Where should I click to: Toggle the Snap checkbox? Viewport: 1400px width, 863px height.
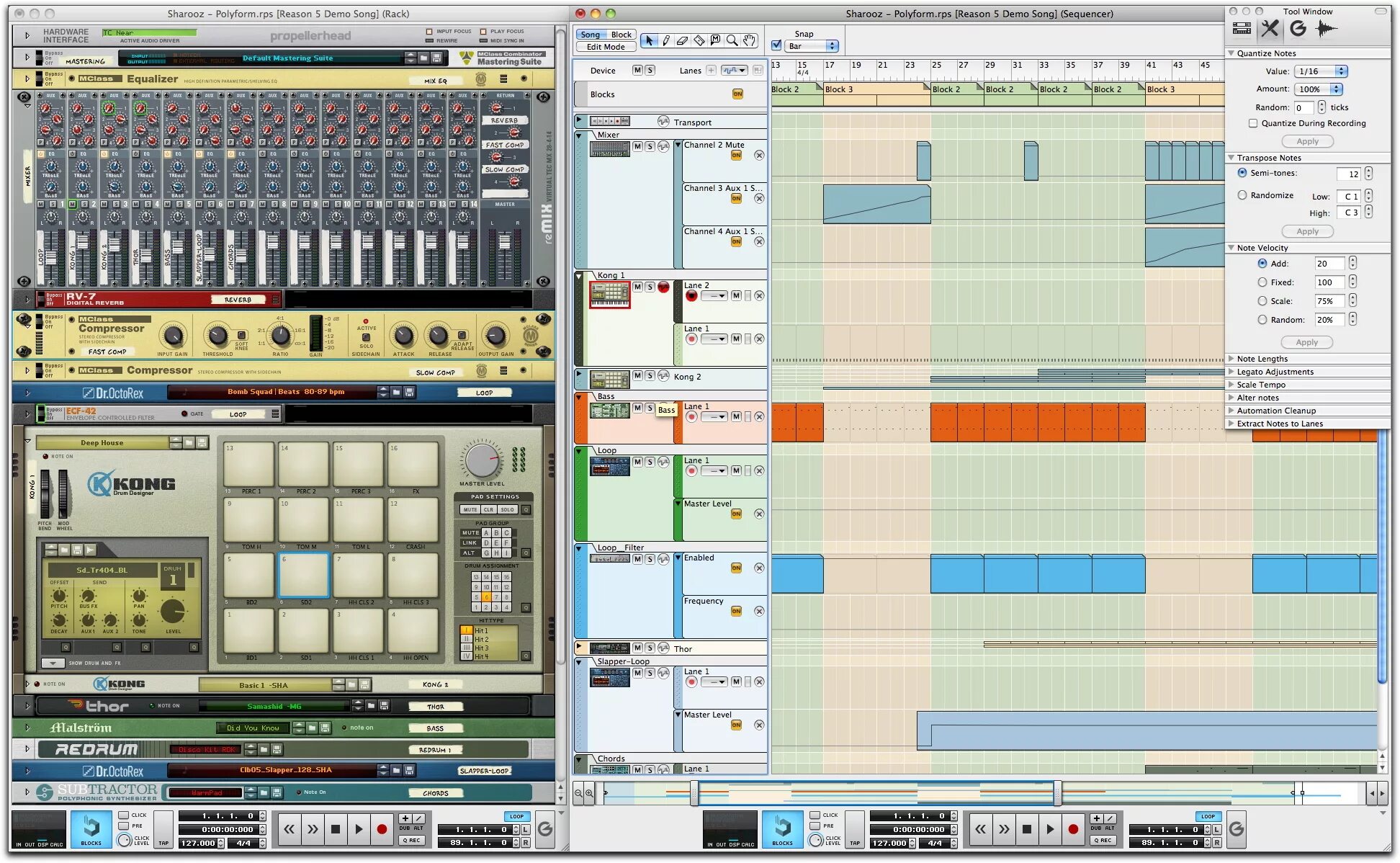coord(776,45)
